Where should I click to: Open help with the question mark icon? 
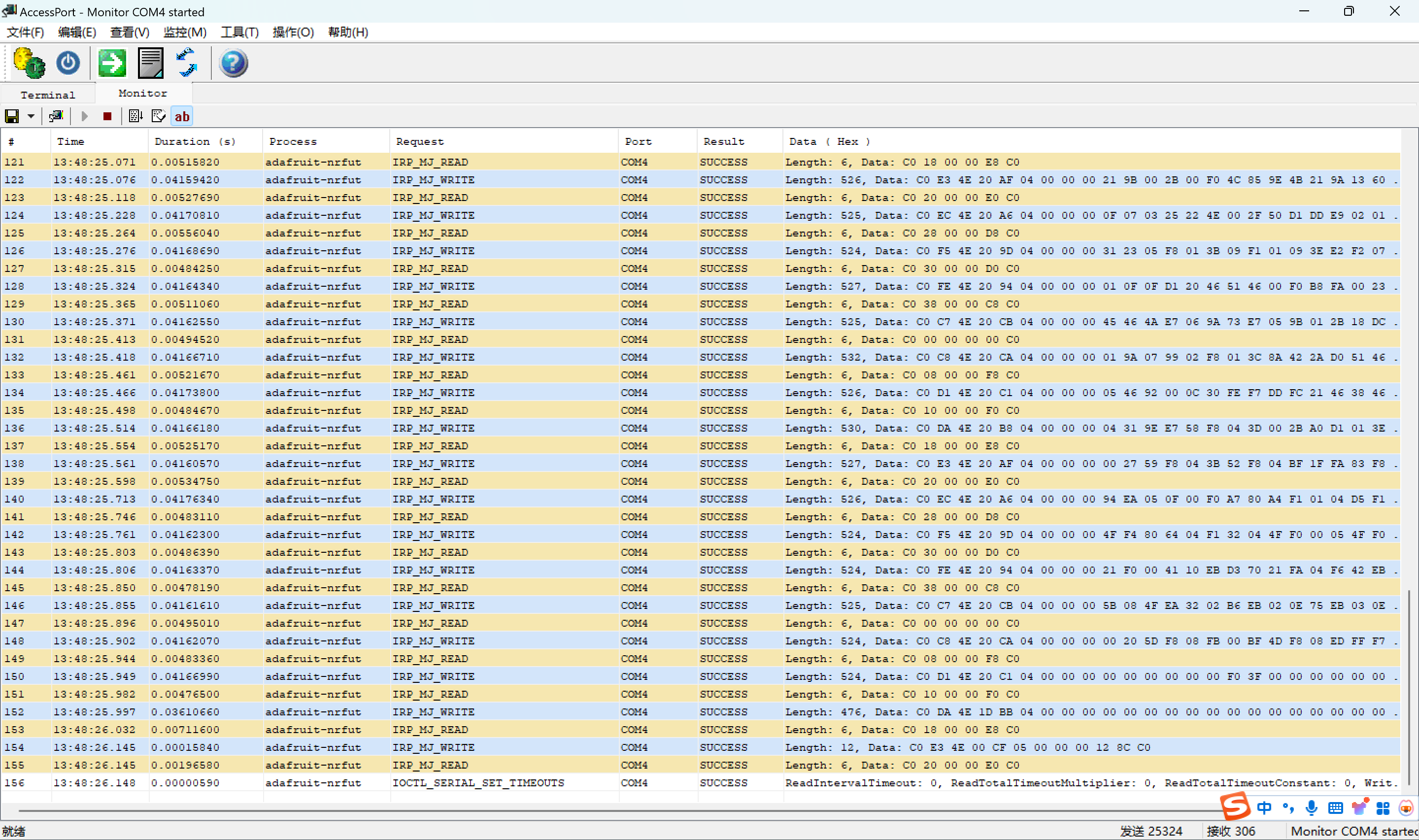[x=233, y=63]
